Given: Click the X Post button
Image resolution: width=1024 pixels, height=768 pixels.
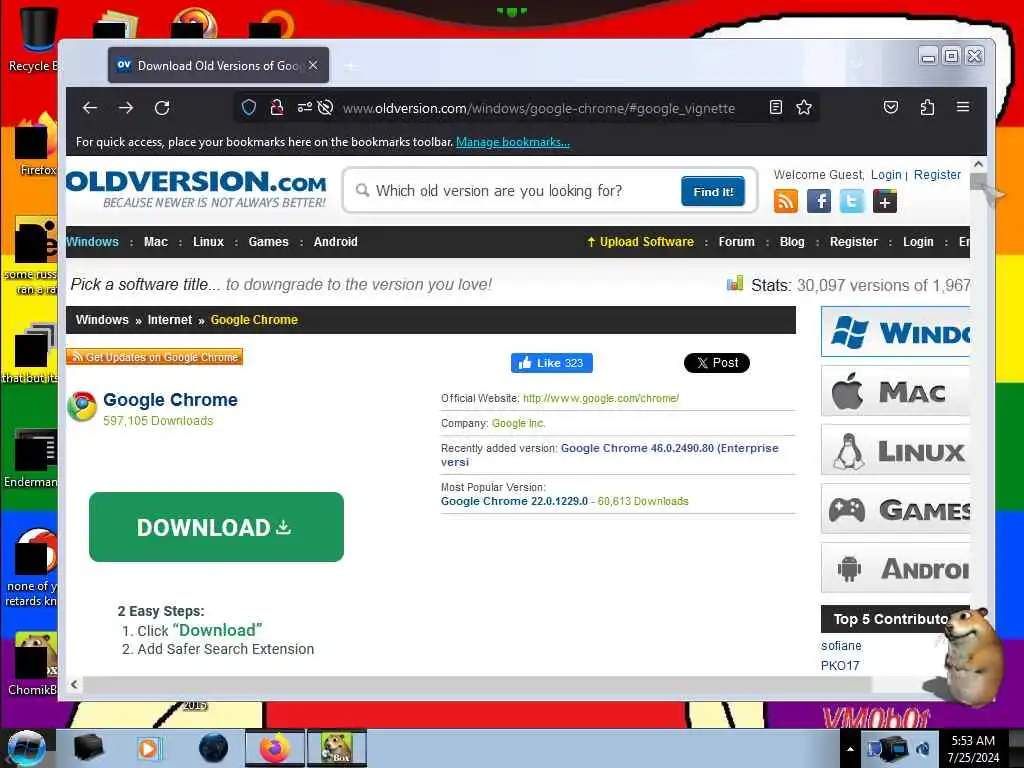Looking at the screenshot, I should 716,363.
